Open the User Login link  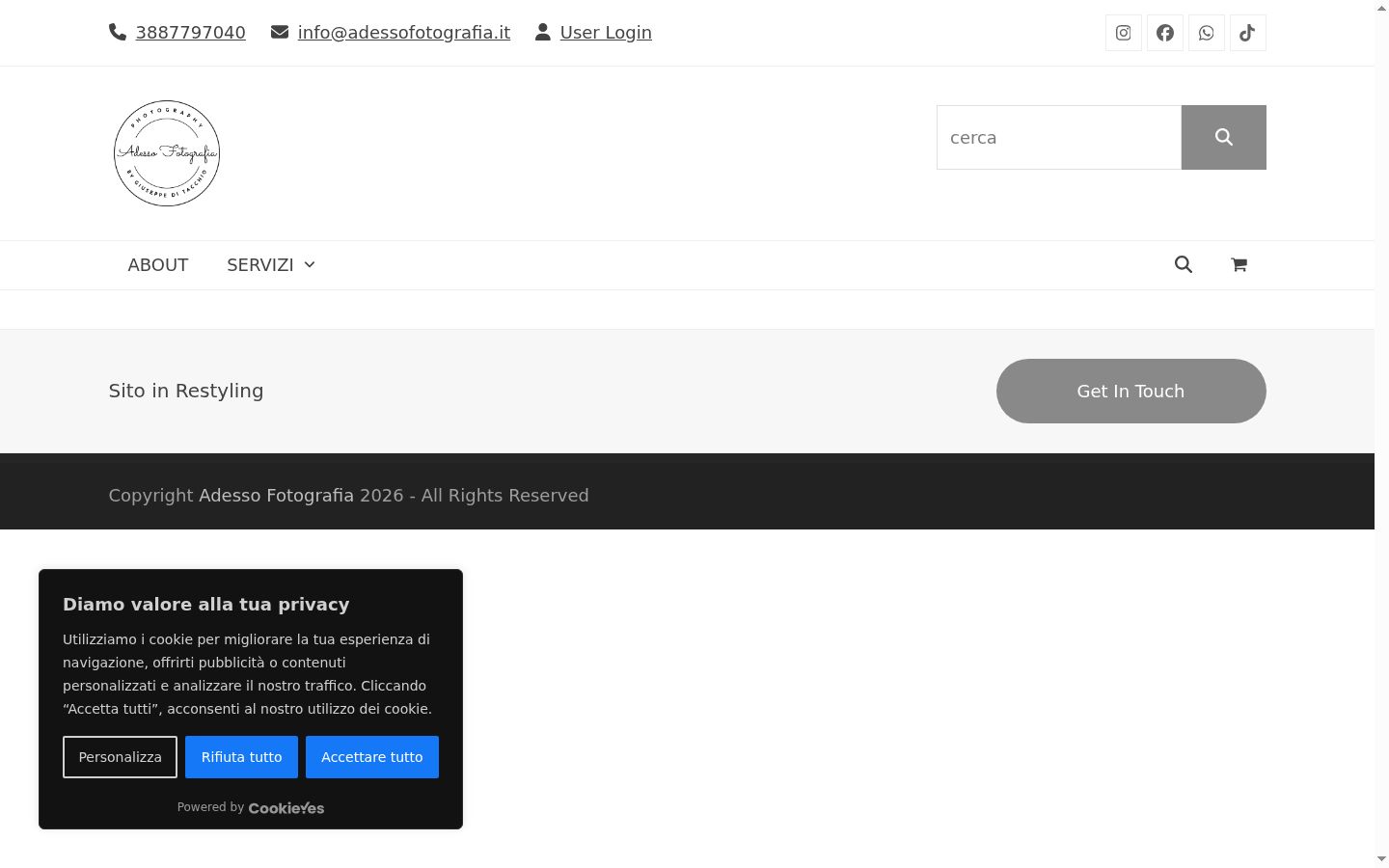[606, 33]
